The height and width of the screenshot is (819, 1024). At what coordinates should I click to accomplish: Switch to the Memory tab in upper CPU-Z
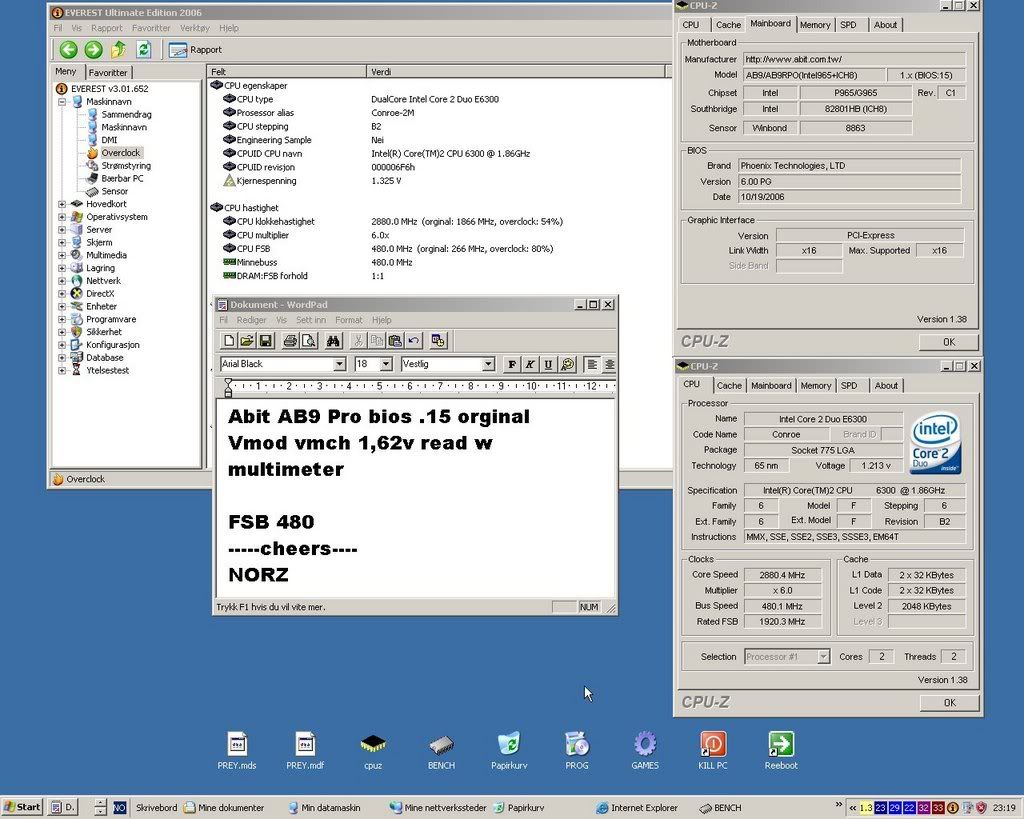(x=814, y=25)
